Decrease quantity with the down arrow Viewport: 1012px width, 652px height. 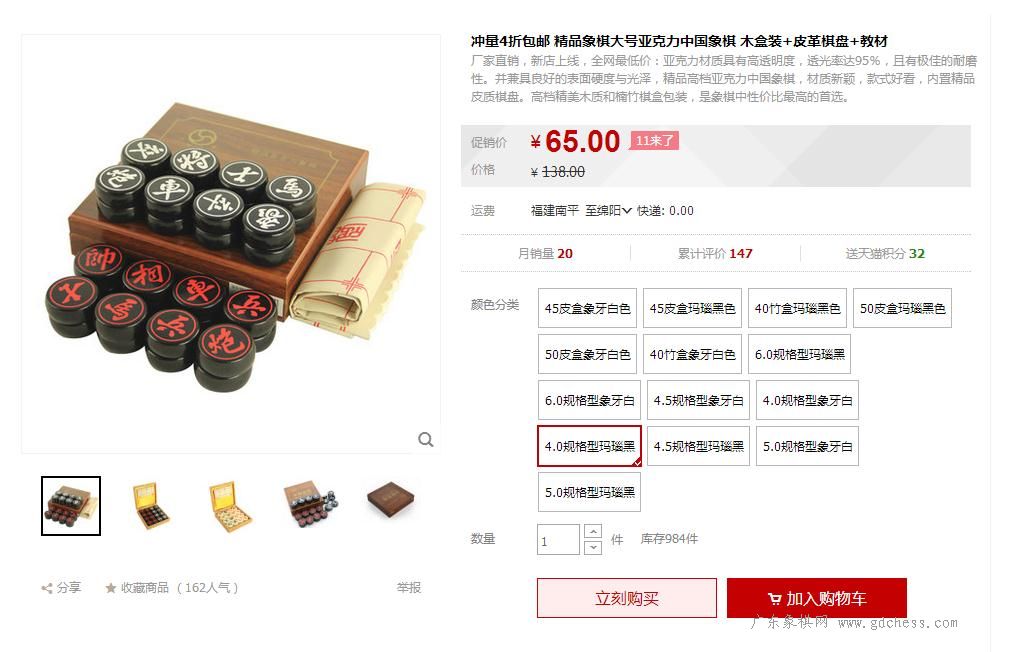pos(592,547)
